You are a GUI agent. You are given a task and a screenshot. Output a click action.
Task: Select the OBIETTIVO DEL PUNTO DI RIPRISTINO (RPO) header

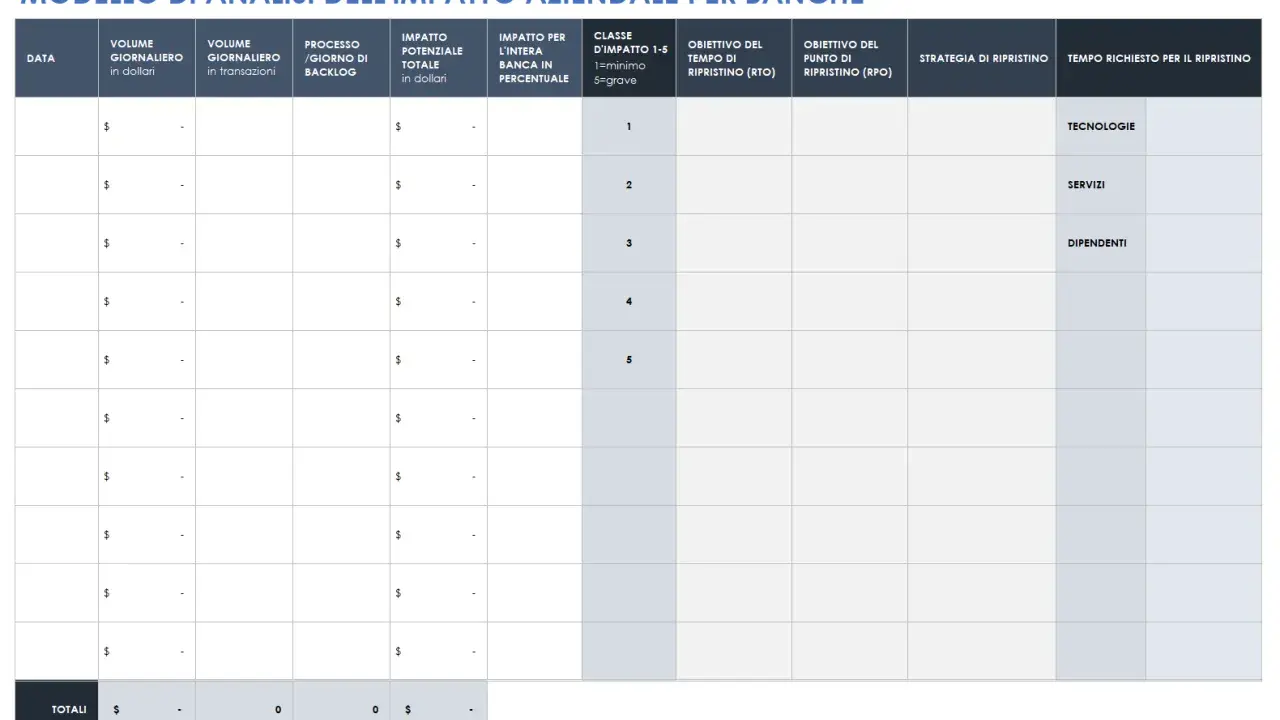coord(850,58)
